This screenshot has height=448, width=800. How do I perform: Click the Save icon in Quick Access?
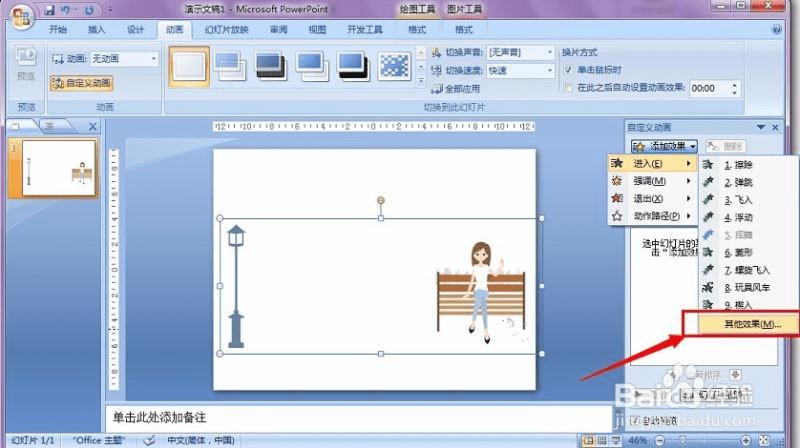[49, 10]
